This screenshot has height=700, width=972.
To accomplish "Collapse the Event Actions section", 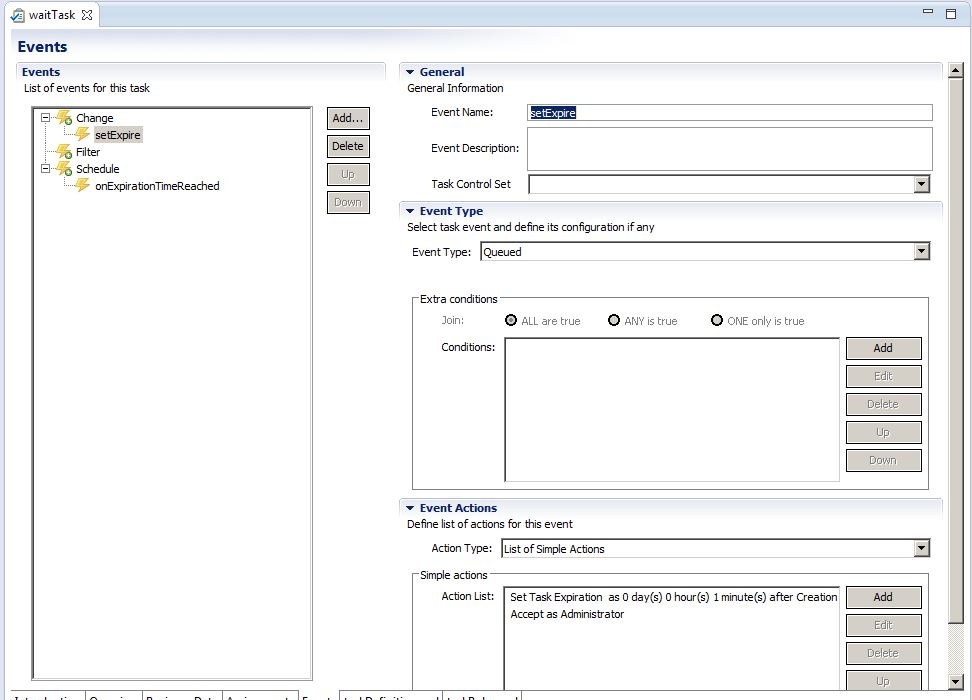I will tap(410, 508).
